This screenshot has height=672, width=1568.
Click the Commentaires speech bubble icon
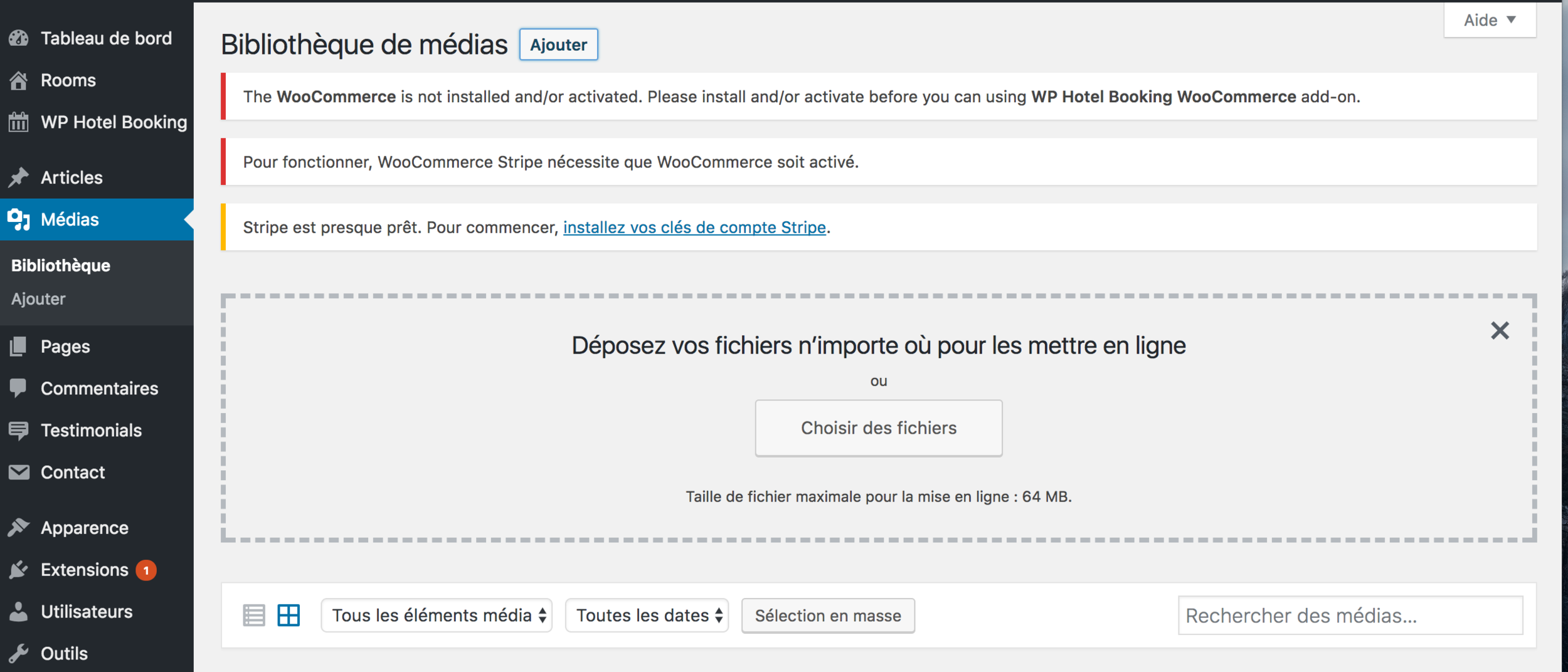pyautogui.click(x=19, y=389)
